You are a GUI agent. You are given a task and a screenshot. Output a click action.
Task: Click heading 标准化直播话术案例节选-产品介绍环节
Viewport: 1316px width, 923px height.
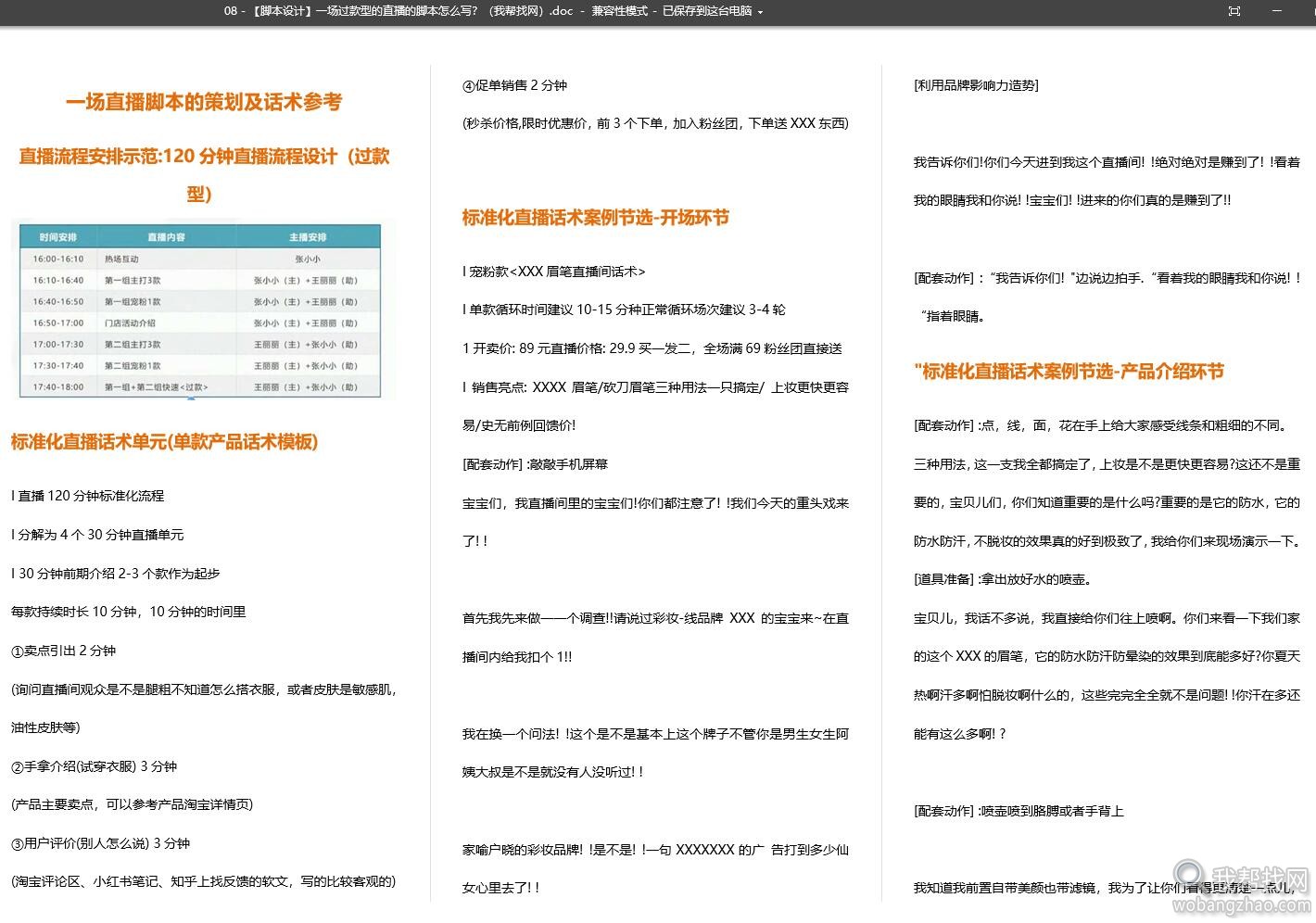click(x=1068, y=372)
